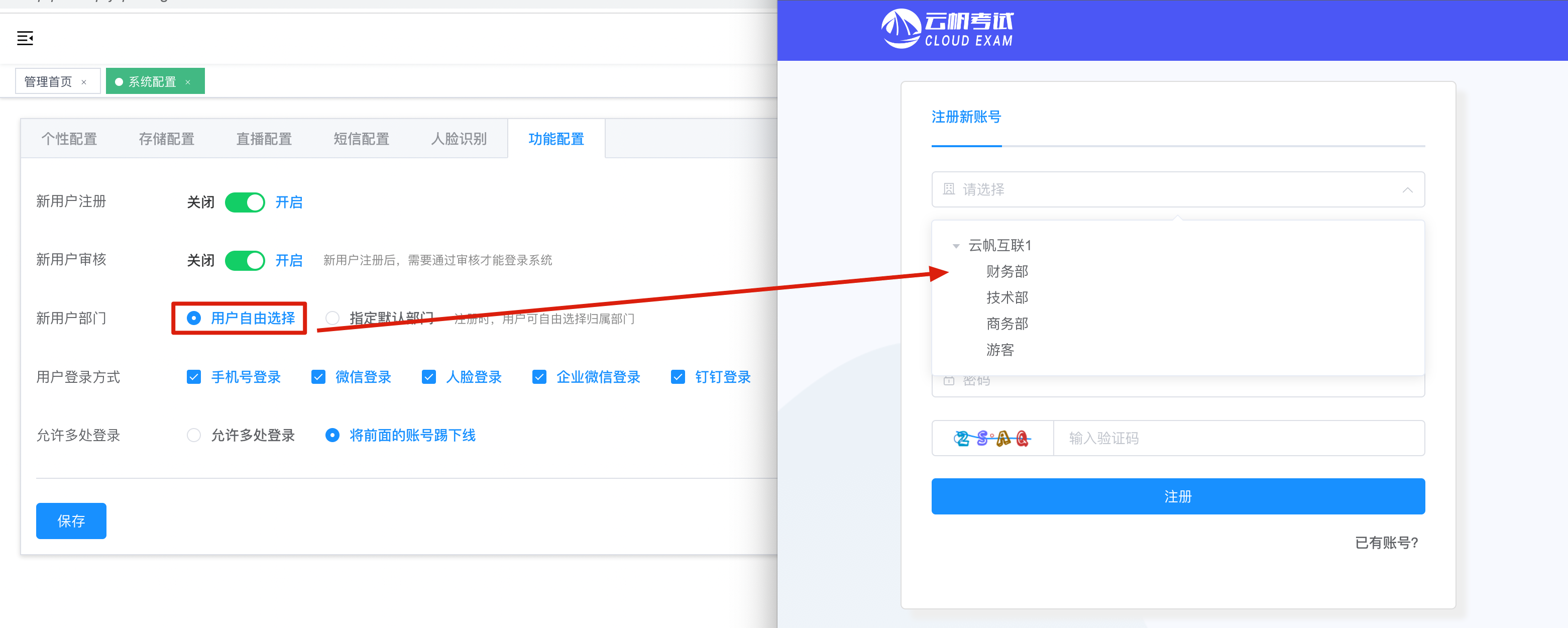Click the blue 注册 button
Image resolution: width=1568 pixels, height=628 pixels.
coord(1178,496)
